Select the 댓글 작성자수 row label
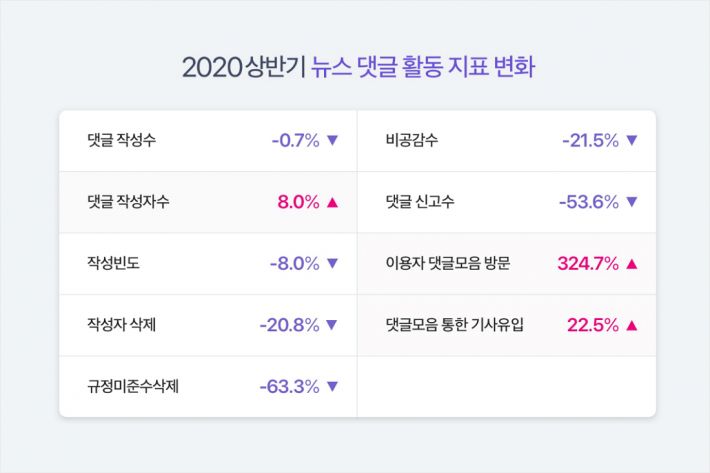This screenshot has height=473, width=710. tap(128, 202)
